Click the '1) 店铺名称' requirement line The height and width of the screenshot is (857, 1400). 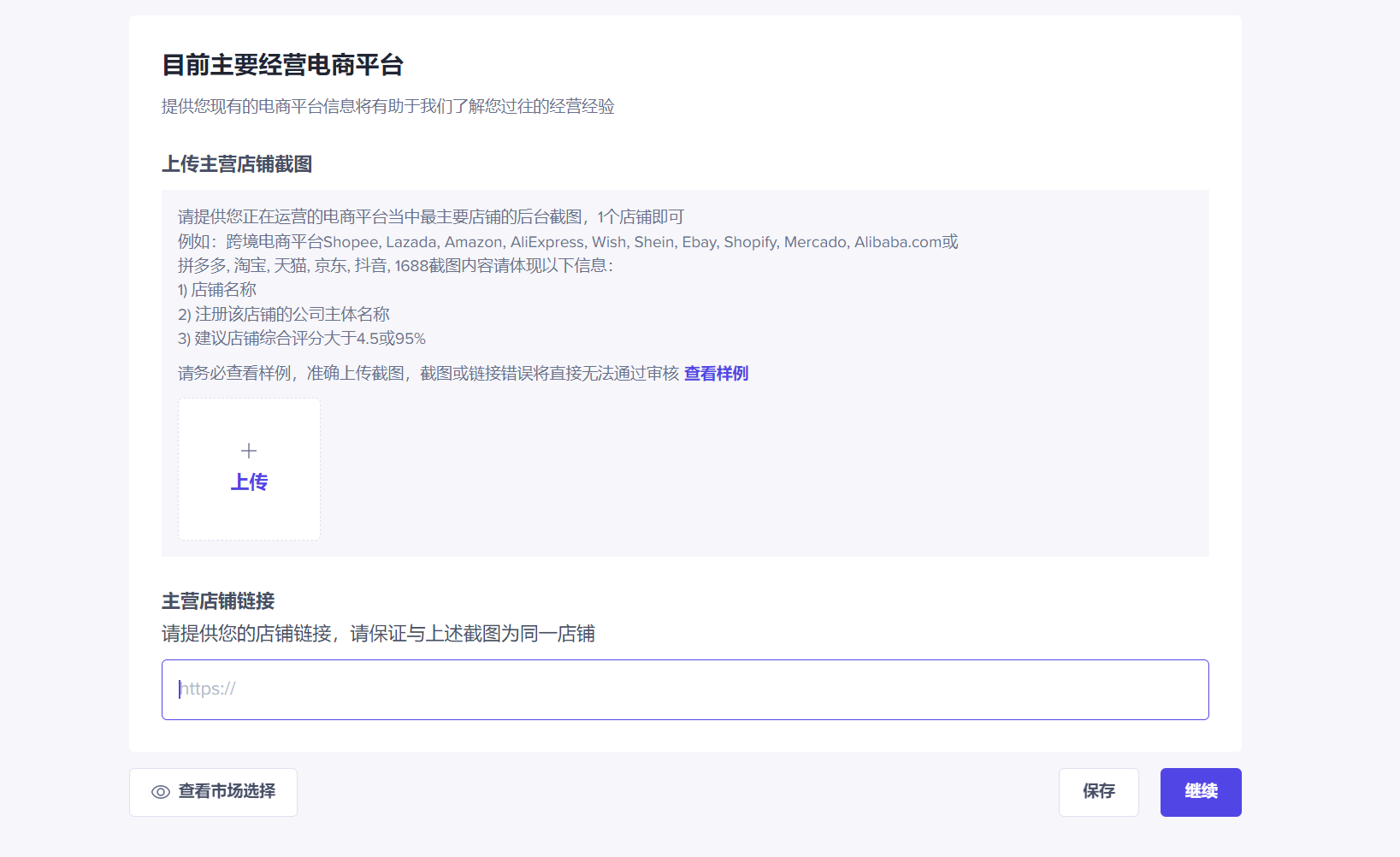pyautogui.click(x=217, y=290)
